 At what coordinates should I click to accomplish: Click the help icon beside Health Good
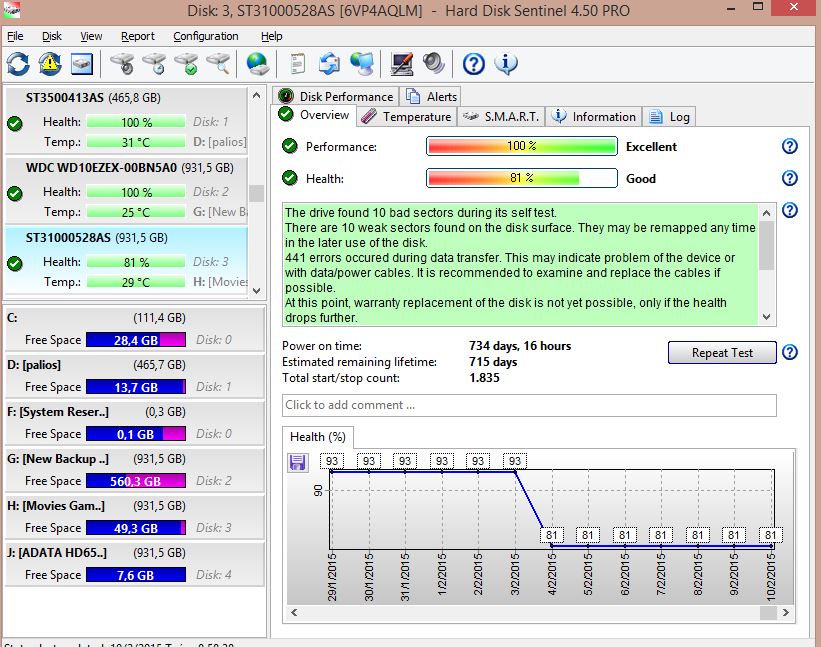coord(790,178)
